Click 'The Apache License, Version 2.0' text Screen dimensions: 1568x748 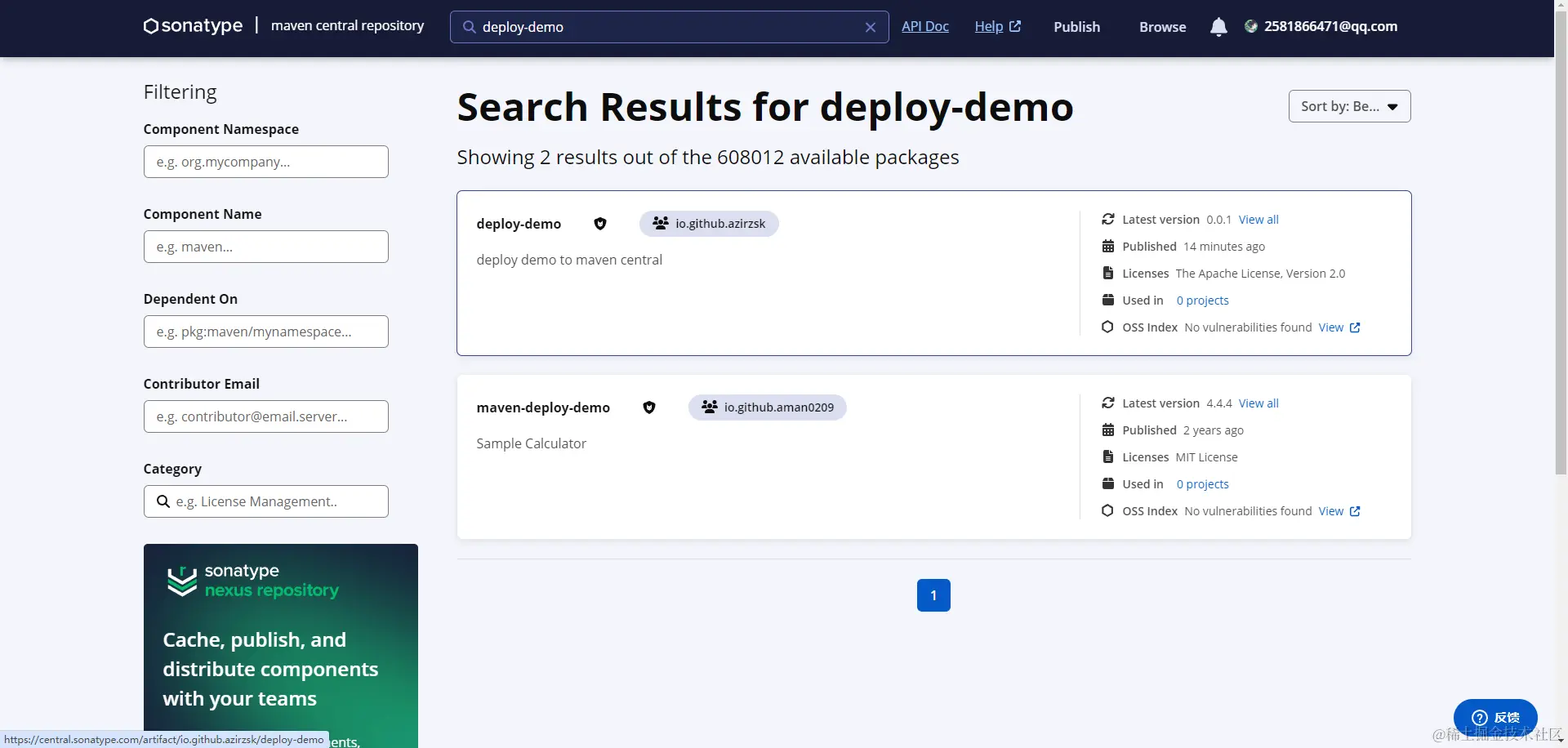(1260, 274)
